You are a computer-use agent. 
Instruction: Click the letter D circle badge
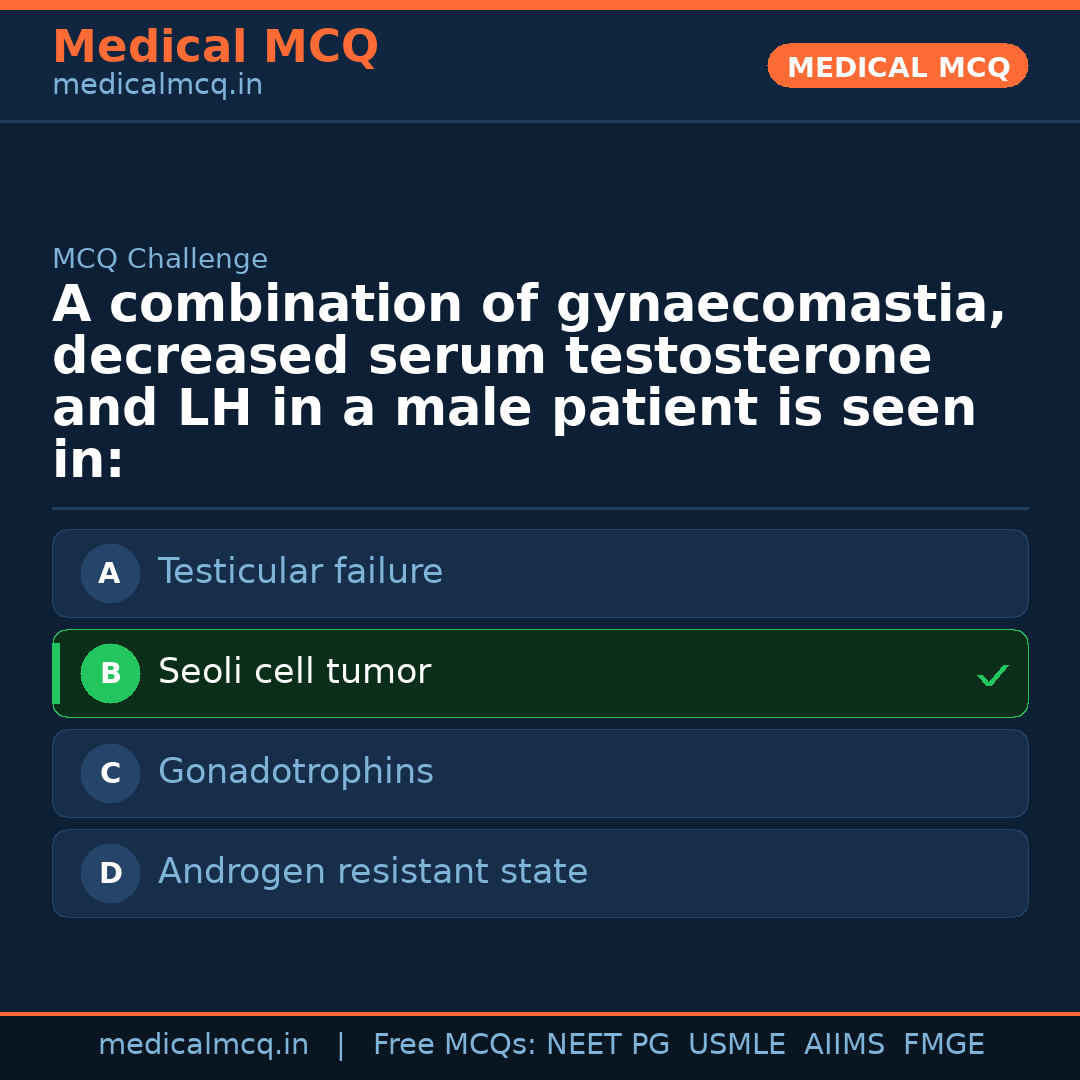coord(110,874)
